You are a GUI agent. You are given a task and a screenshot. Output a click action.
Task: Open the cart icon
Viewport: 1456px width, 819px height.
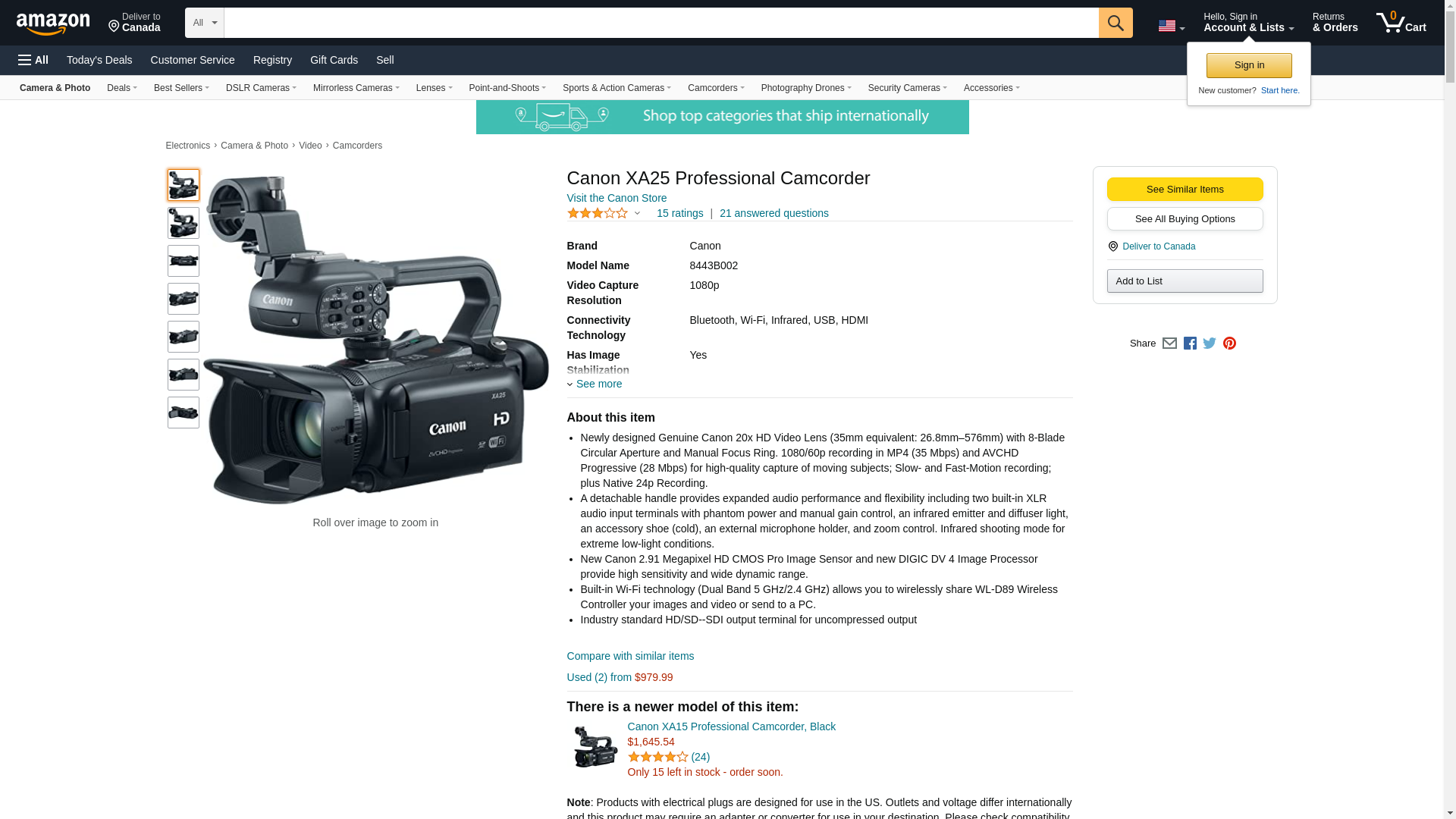coord(1401,23)
